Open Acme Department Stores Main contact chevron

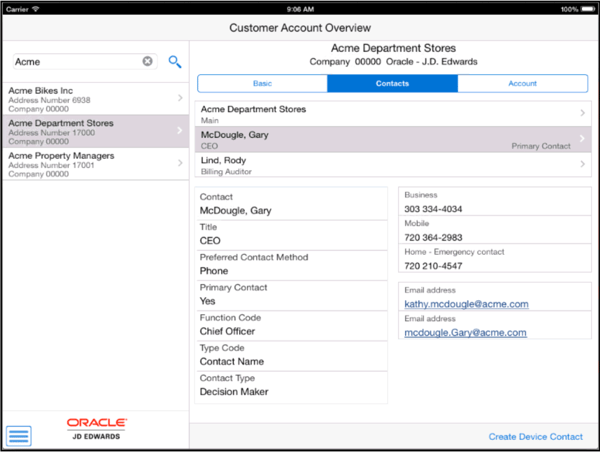tap(582, 113)
